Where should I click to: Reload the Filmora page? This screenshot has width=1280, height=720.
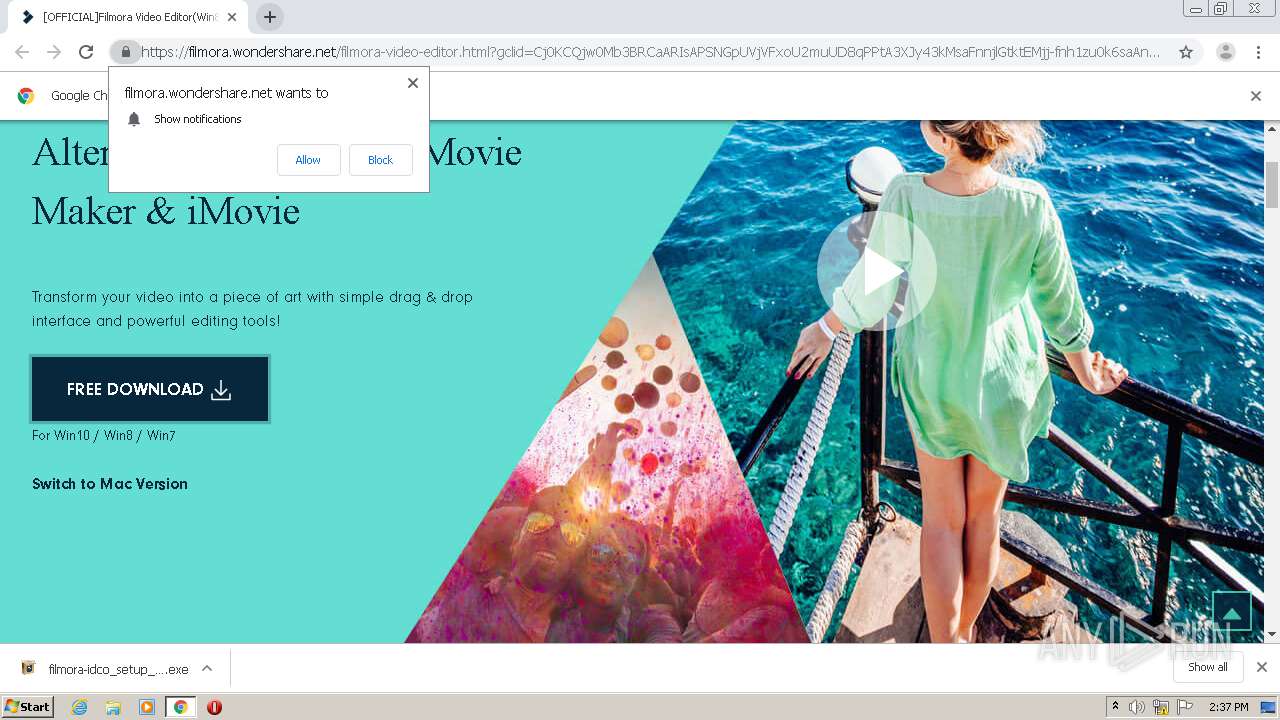86,52
